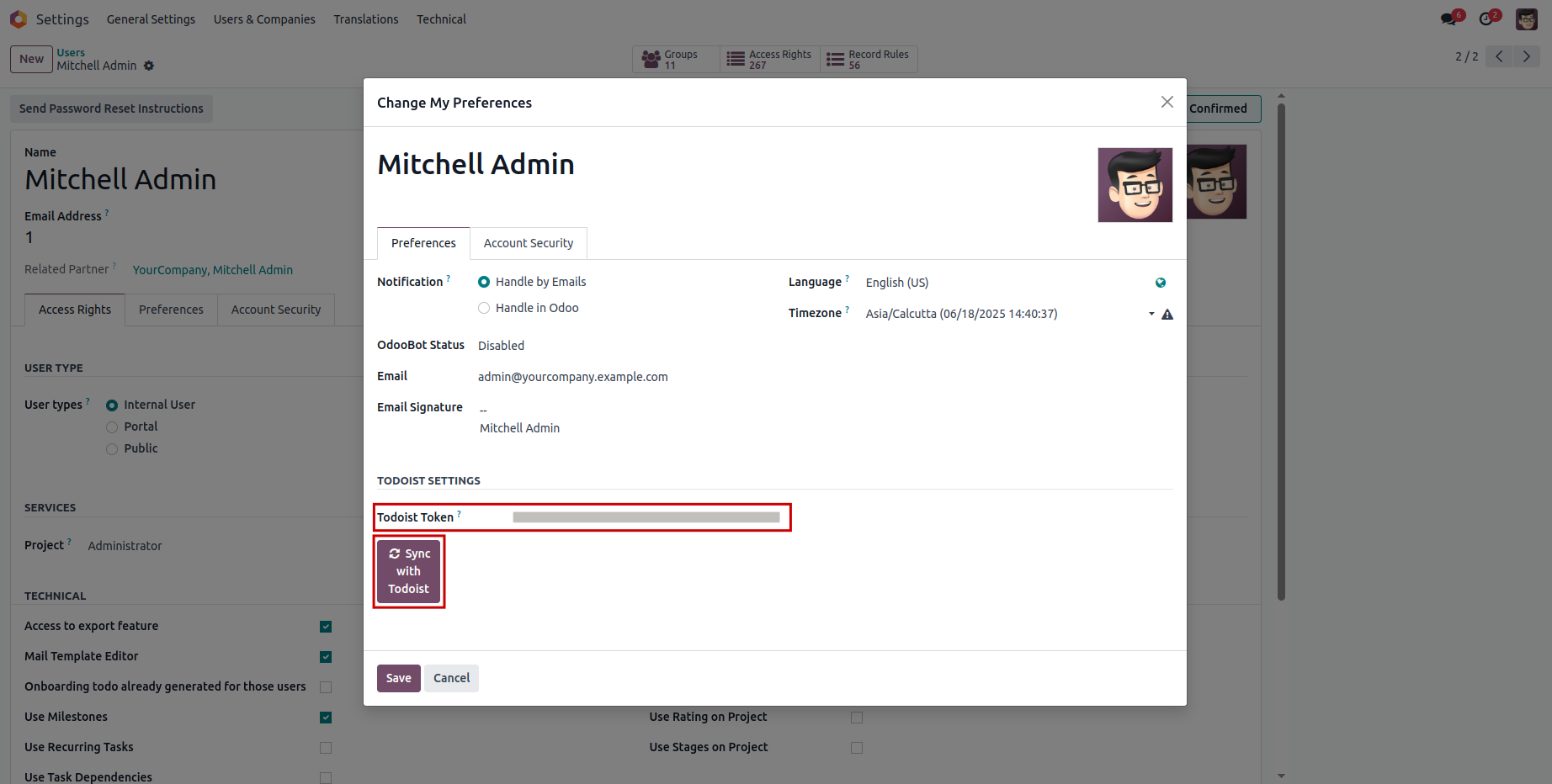Go to previous record arrow
This screenshot has height=784, width=1552.
(1499, 56)
